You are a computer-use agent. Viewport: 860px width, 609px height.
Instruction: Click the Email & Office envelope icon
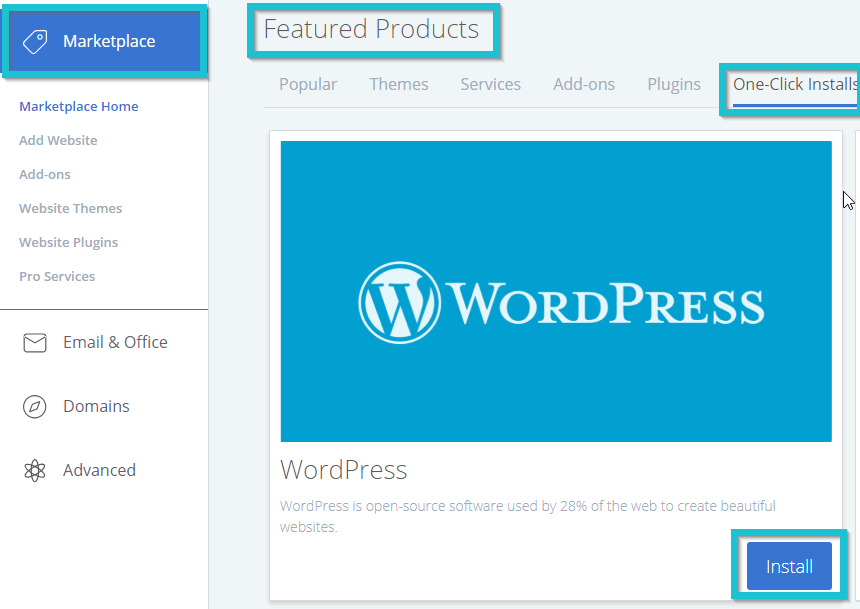pos(35,342)
